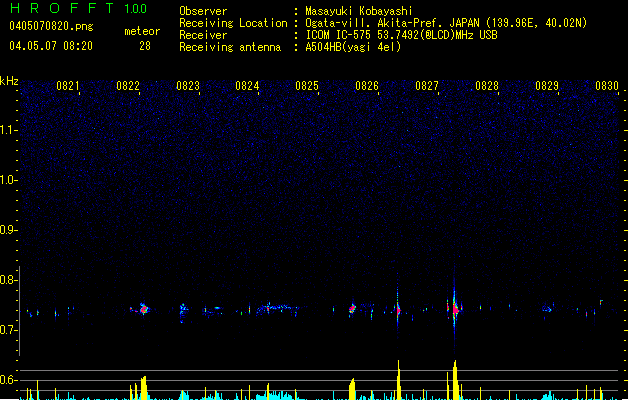629x400 pixels.
Task: Click the 0.9 kHz axis label
Action: tap(8, 230)
